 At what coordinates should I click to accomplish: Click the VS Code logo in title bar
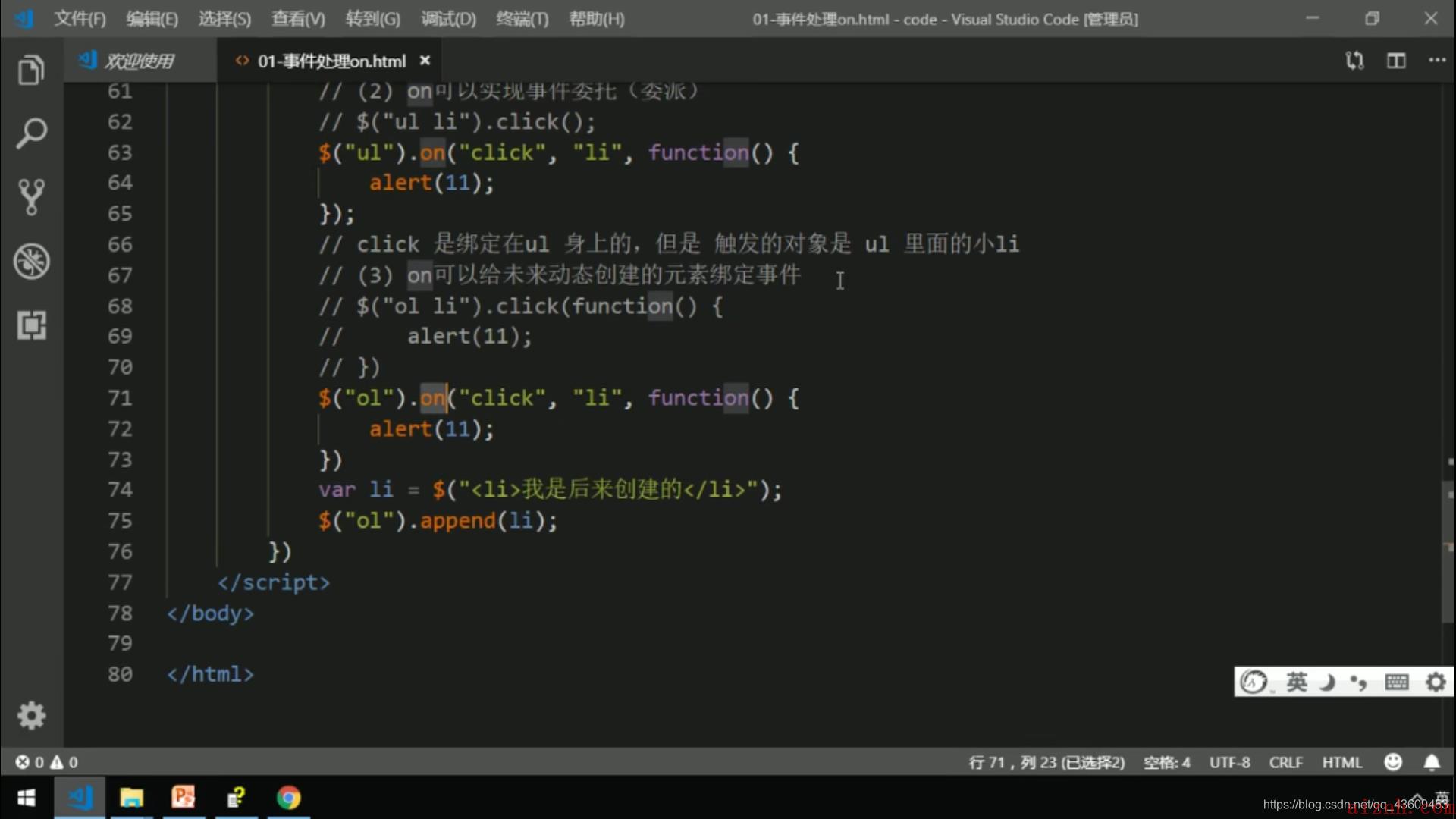[x=24, y=18]
